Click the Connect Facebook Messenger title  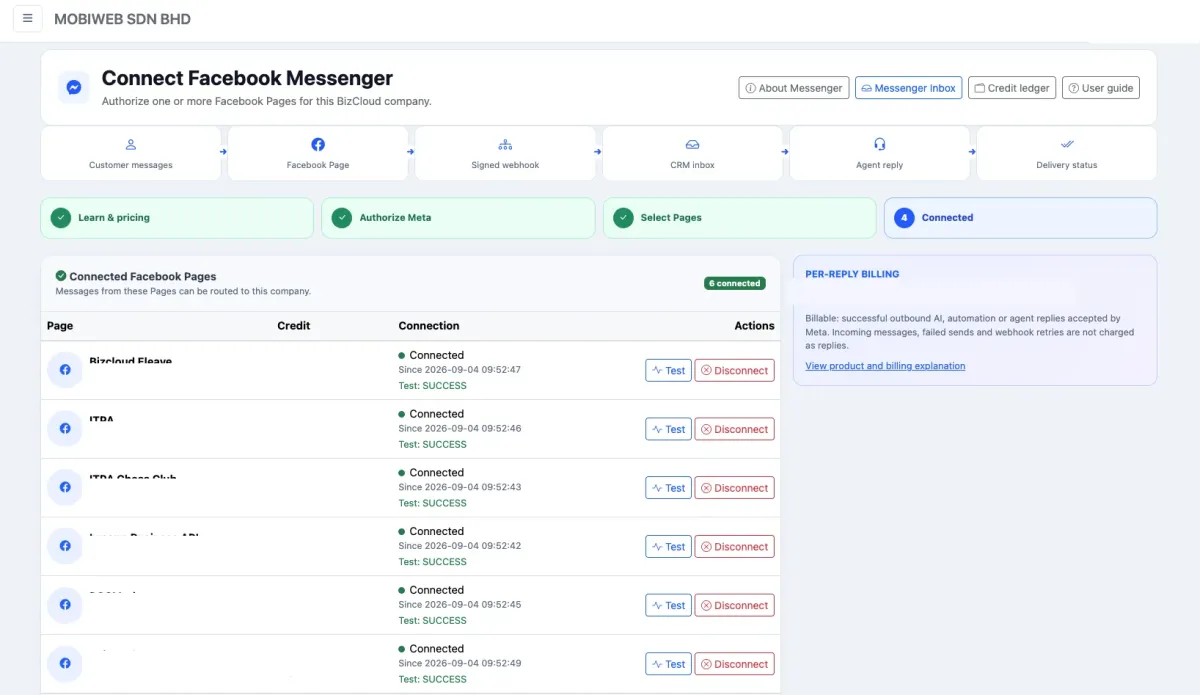click(x=247, y=78)
